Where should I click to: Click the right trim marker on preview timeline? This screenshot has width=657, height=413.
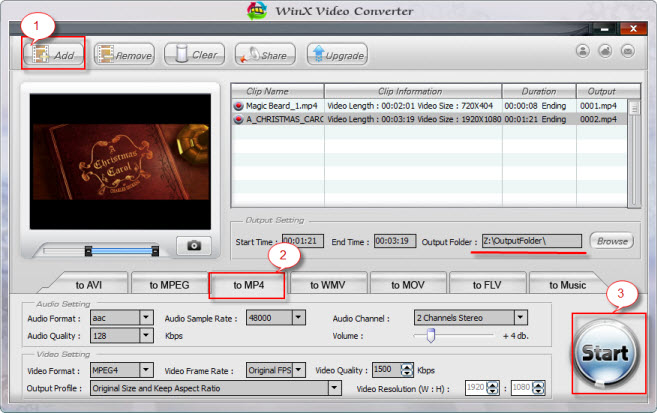point(155,250)
